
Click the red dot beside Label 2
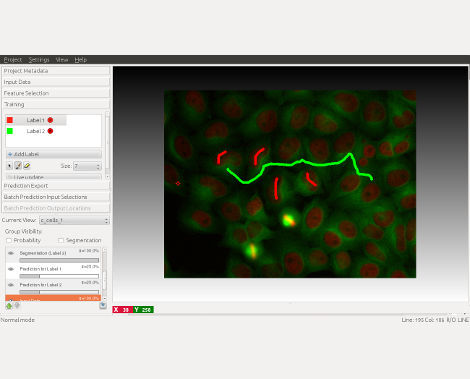[x=50, y=131]
